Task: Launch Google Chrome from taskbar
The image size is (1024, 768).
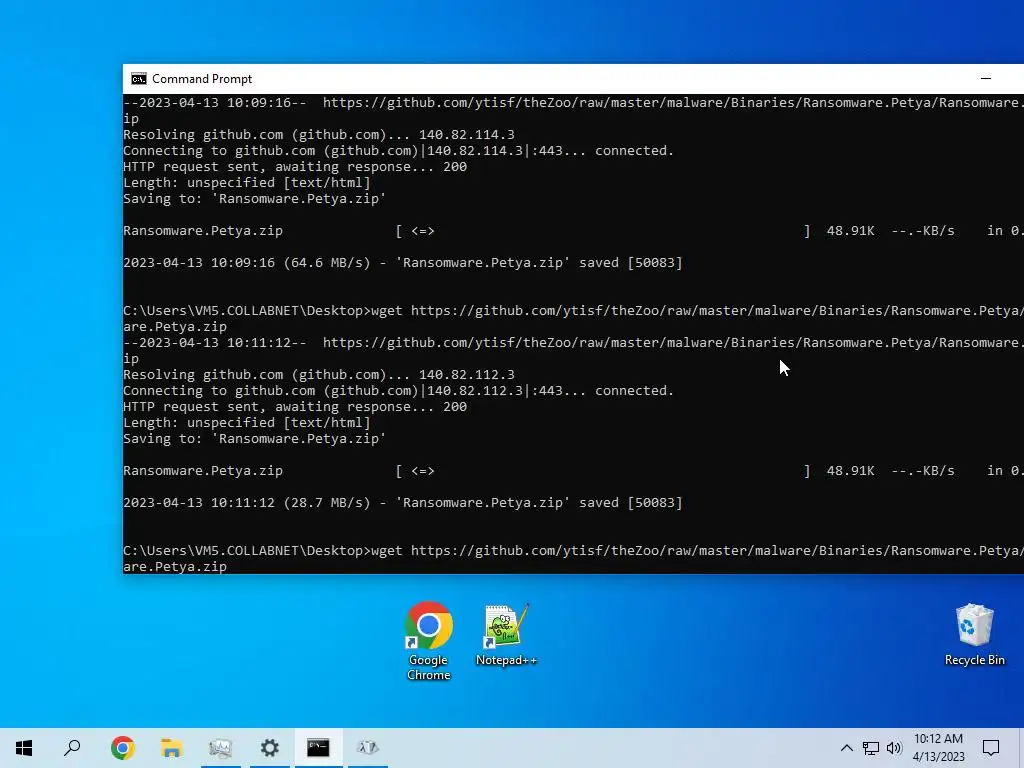Action: (122, 748)
